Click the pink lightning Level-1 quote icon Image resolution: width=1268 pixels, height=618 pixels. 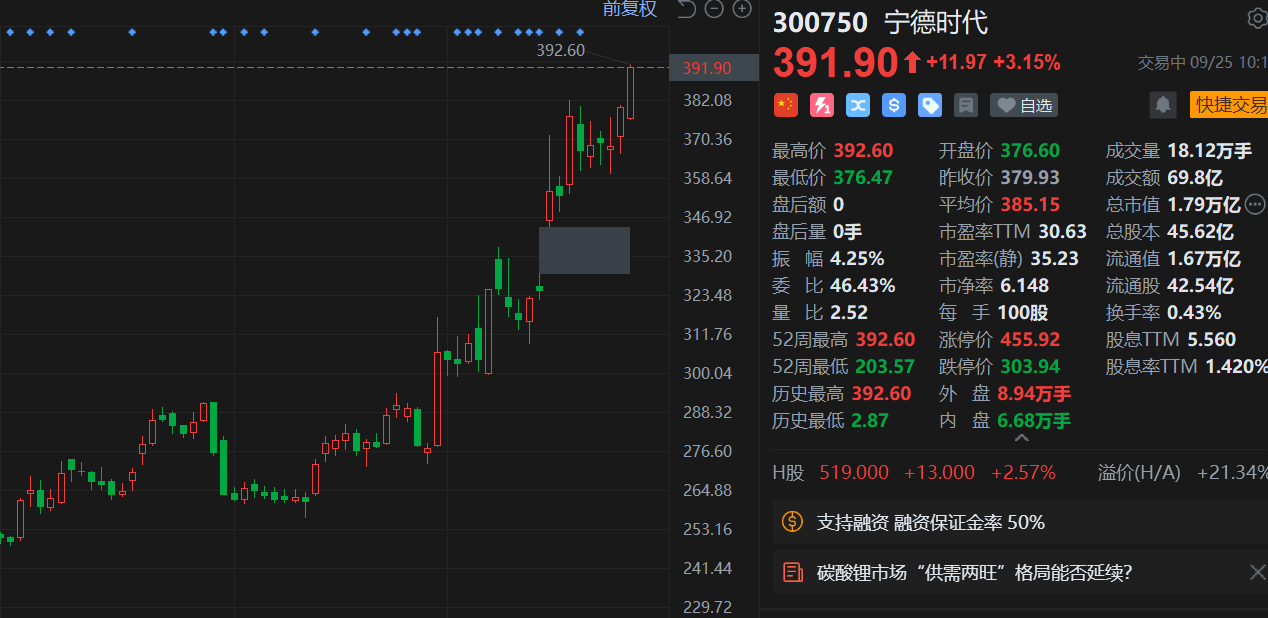(821, 105)
